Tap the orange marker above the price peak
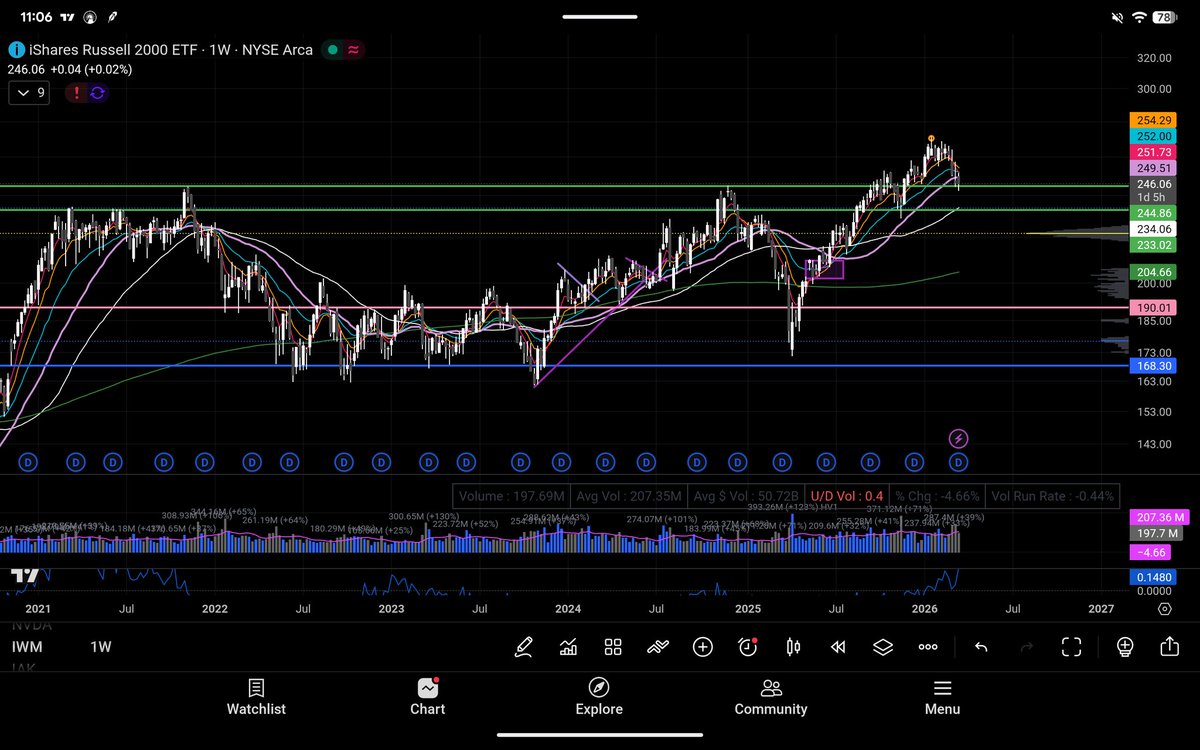The height and width of the screenshot is (750, 1200). [x=931, y=138]
